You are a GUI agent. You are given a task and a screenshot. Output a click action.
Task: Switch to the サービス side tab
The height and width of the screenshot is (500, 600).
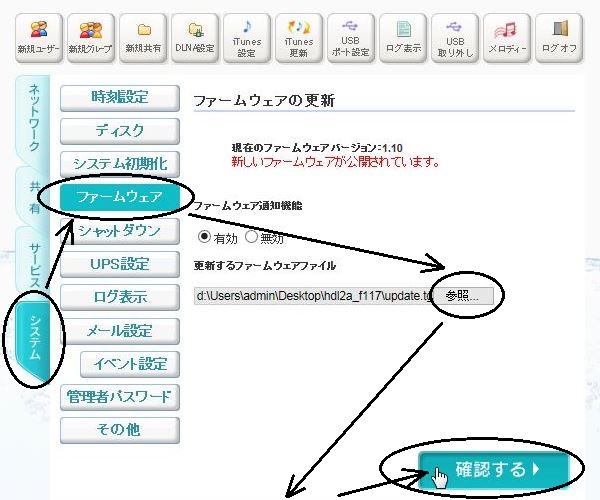[x=34, y=264]
